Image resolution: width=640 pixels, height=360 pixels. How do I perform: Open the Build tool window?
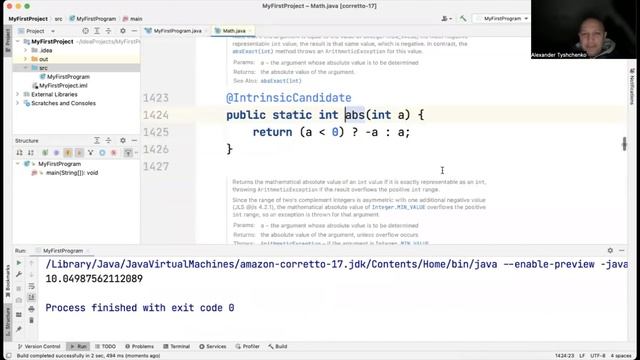pos(278,347)
